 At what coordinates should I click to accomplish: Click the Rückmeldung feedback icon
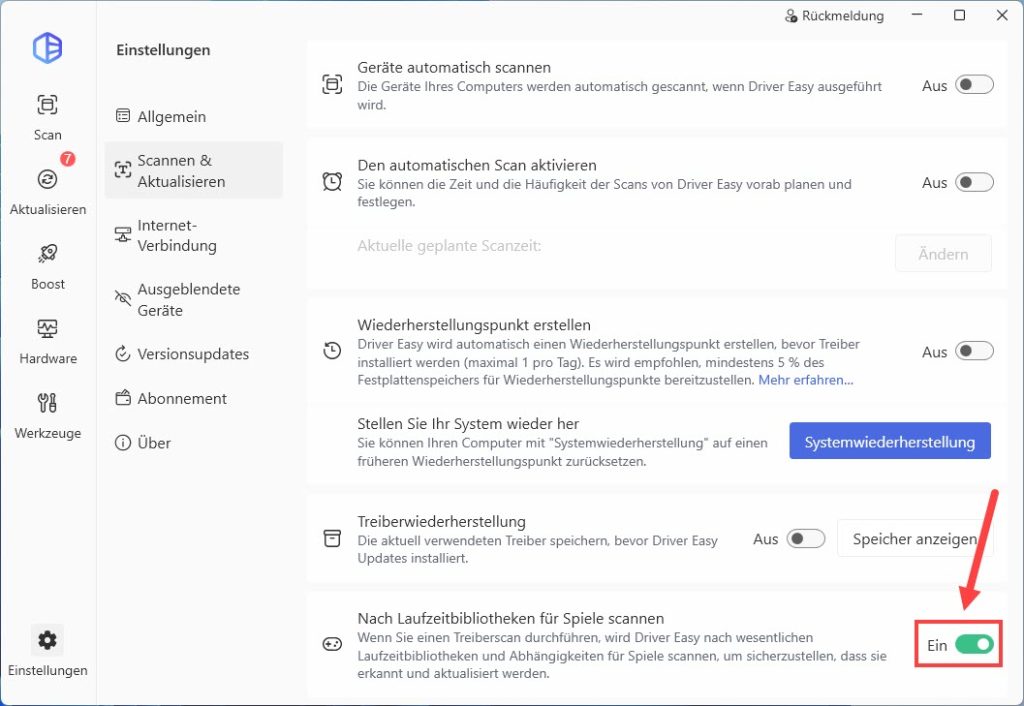(791, 16)
